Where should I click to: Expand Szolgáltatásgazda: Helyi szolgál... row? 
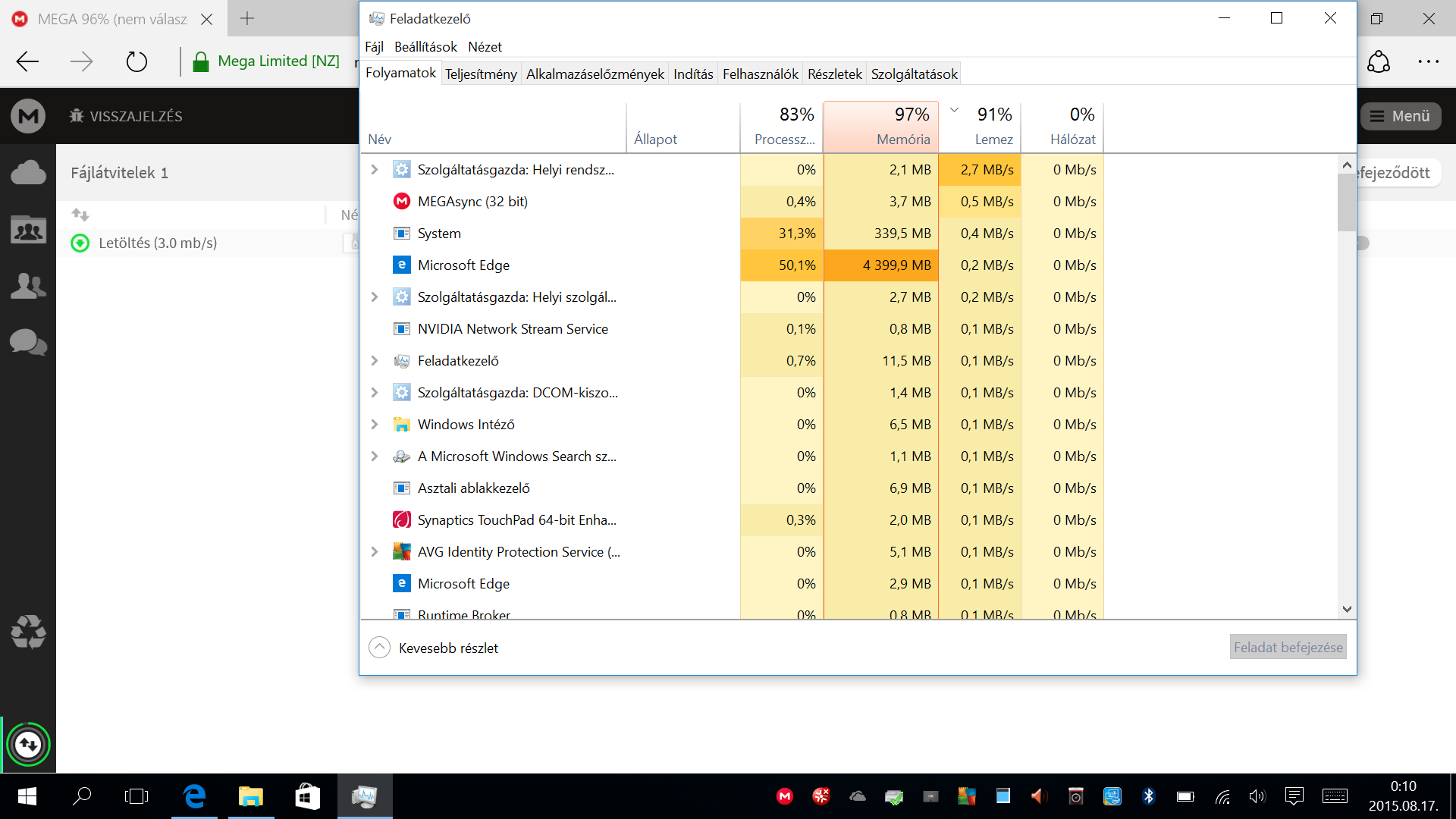click(x=374, y=297)
